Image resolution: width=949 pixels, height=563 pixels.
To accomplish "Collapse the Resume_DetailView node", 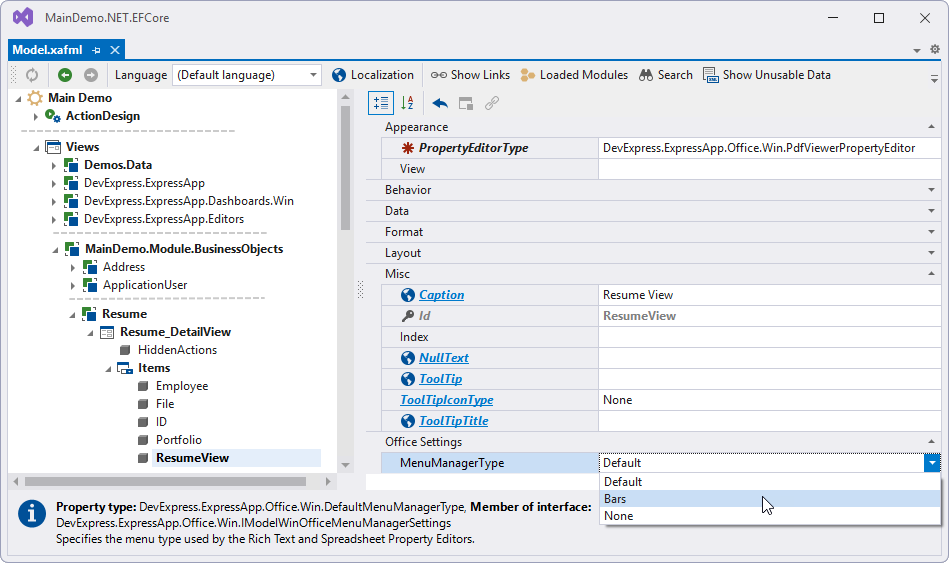I will click(90, 333).
